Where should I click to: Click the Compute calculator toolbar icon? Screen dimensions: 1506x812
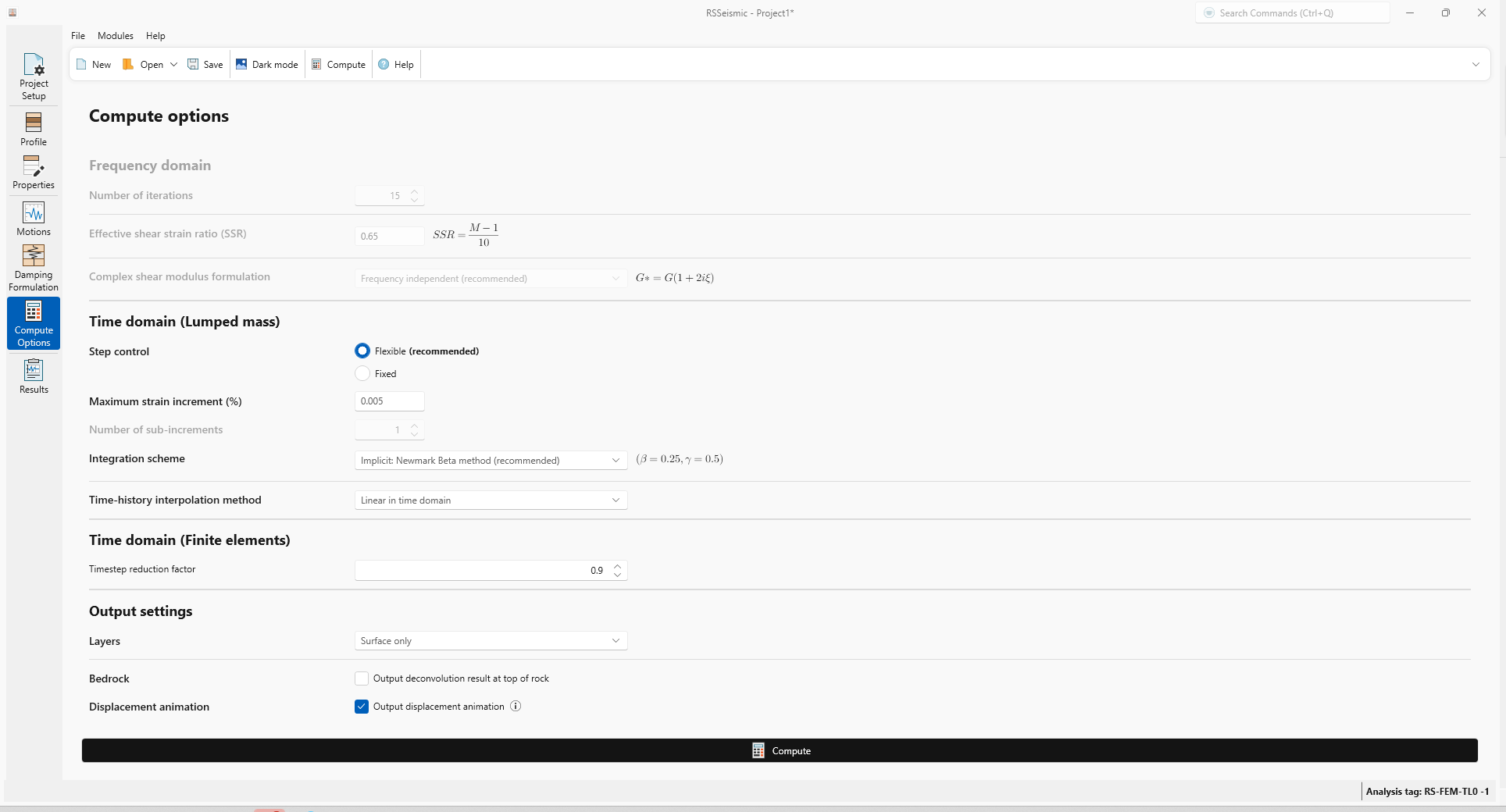click(316, 65)
